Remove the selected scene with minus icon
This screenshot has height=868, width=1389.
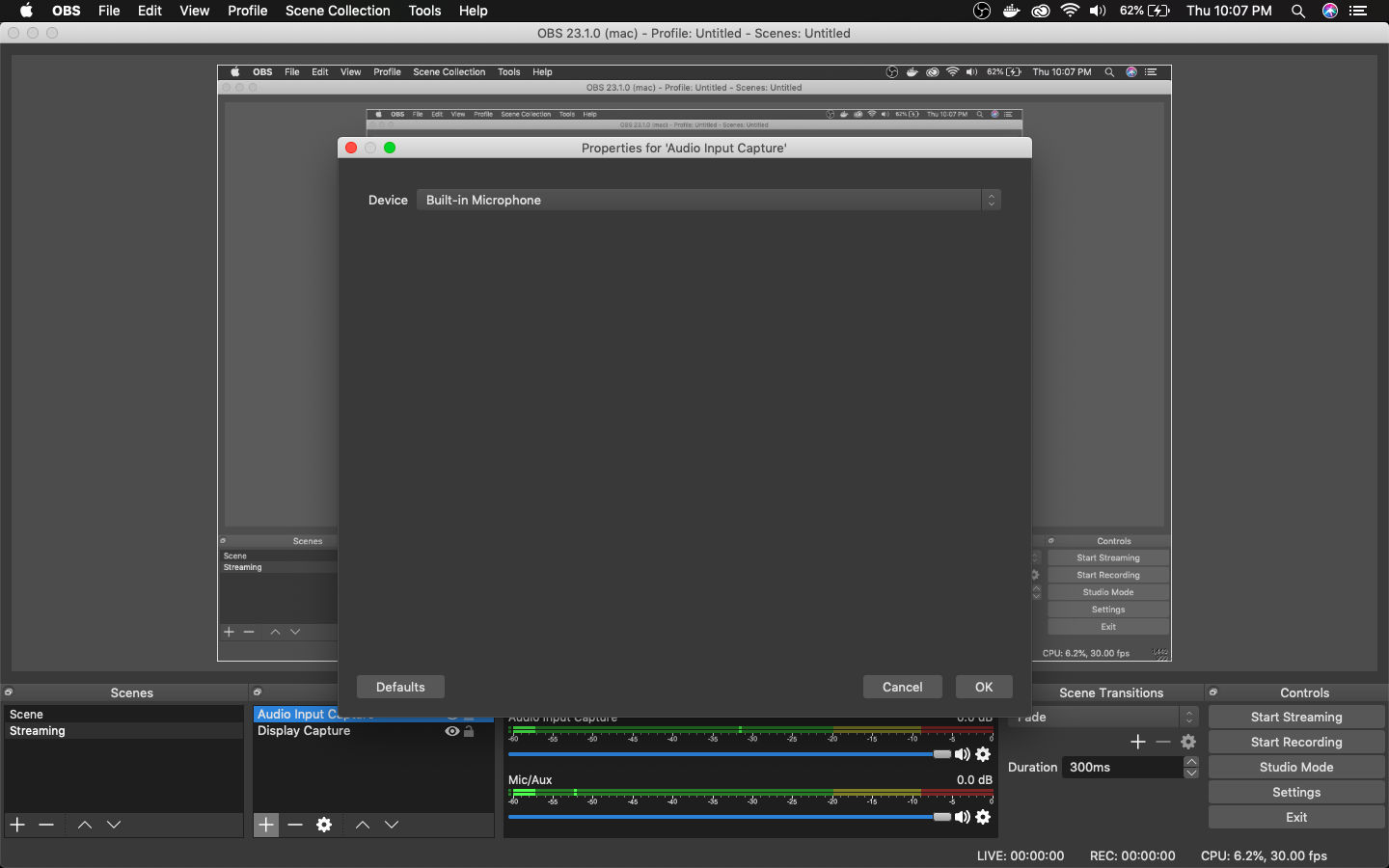pyautogui.click(x=46, y=825)
